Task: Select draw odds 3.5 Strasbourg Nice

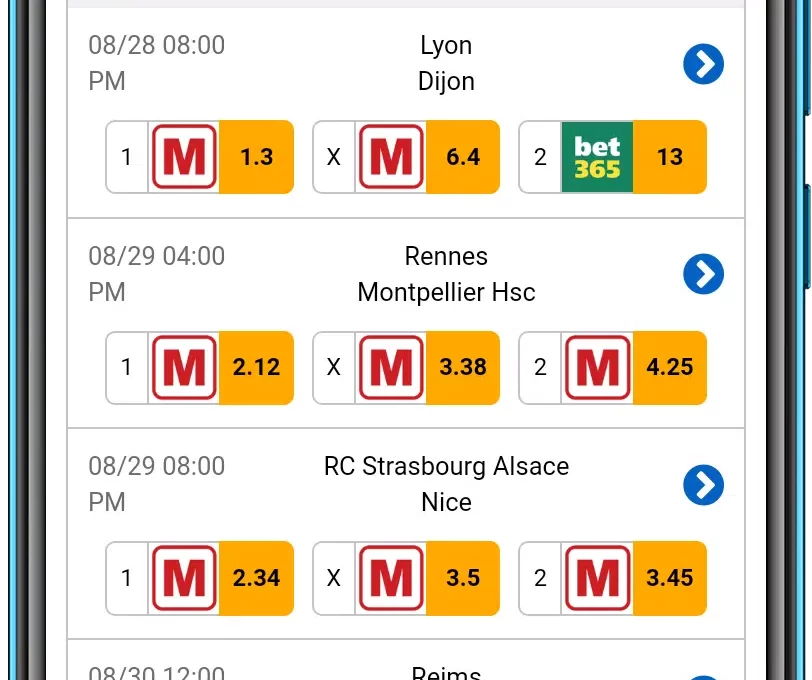Action: pyautogui.click(x=463, y=578)
